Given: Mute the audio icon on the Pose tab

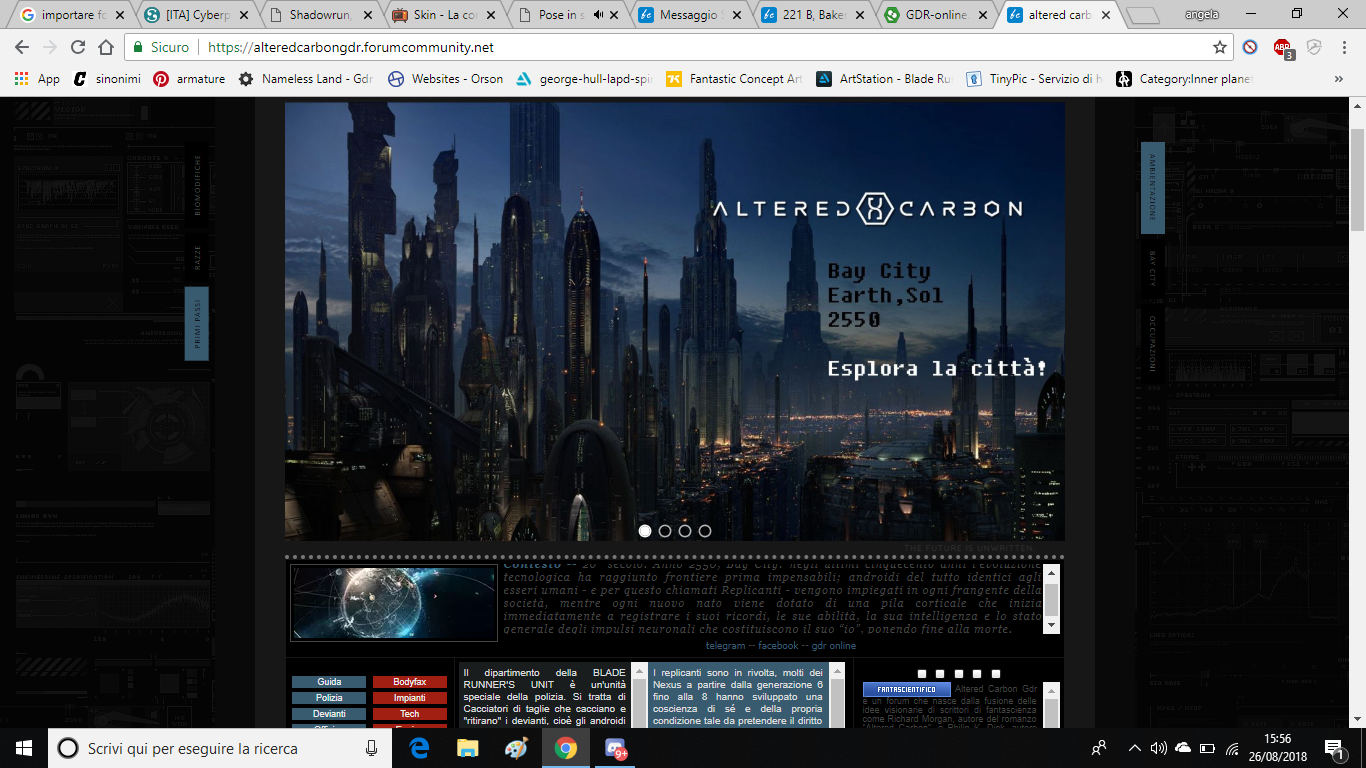Looking at the screenshot, I should pos(598,15).
